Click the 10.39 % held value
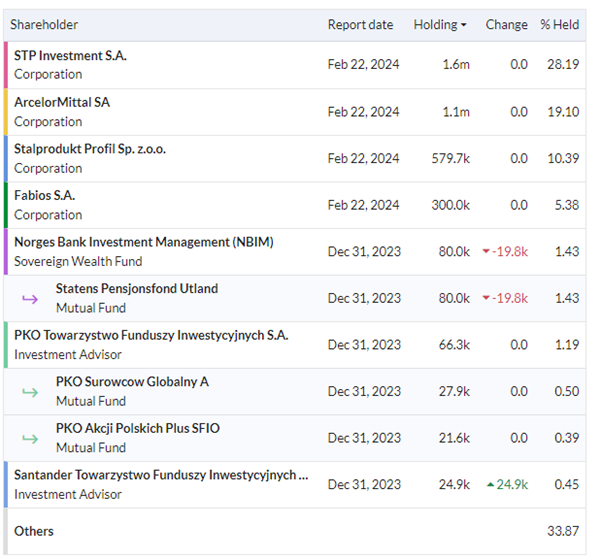Viewport: 602px width, 558px height. [x=563, y=158]
